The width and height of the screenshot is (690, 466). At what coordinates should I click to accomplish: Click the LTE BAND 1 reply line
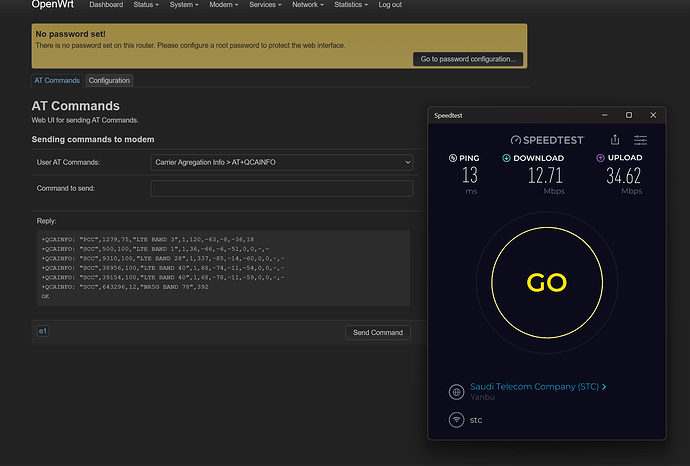(155, 249)
